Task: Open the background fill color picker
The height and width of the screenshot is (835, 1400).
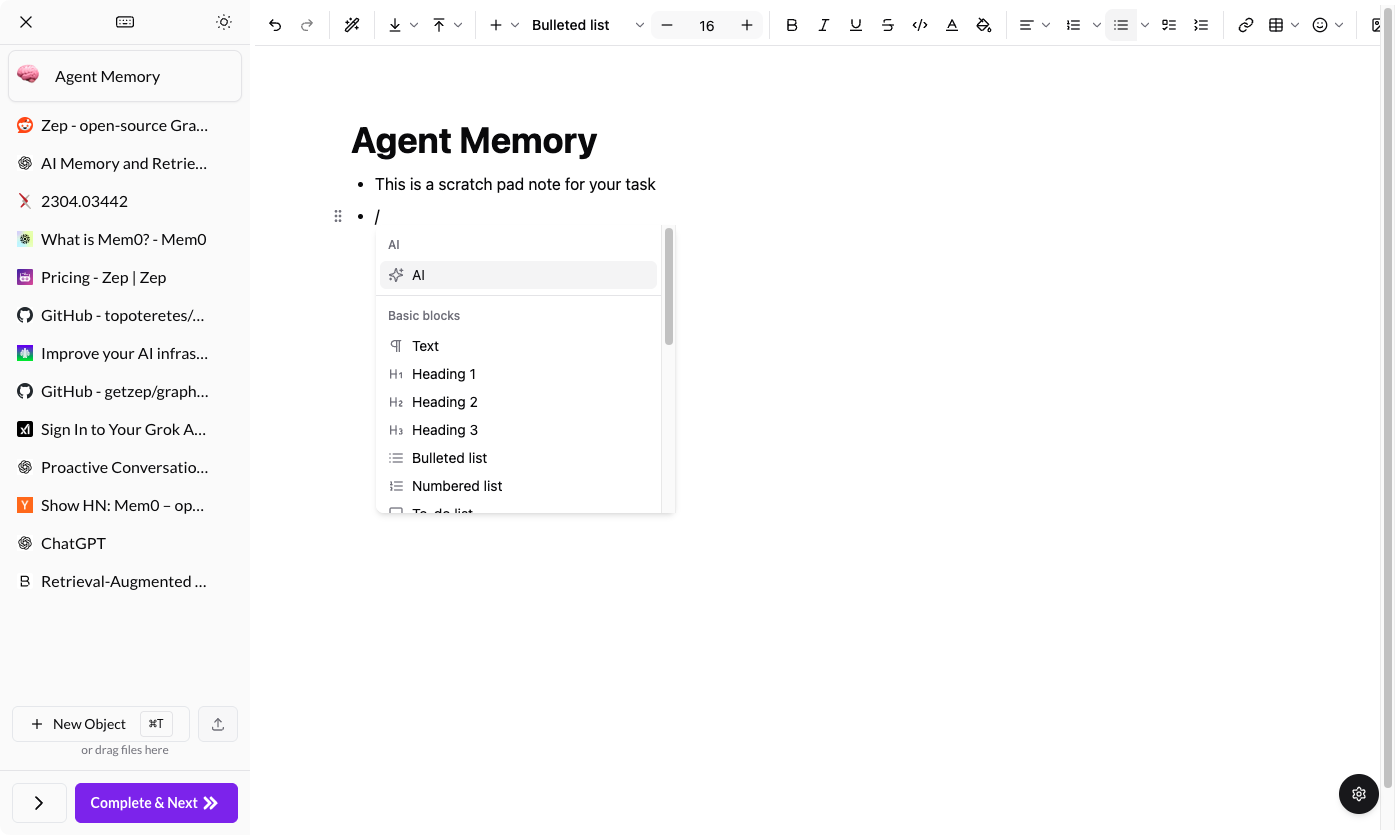Action: pyautogui.click(x=984, y=25)
